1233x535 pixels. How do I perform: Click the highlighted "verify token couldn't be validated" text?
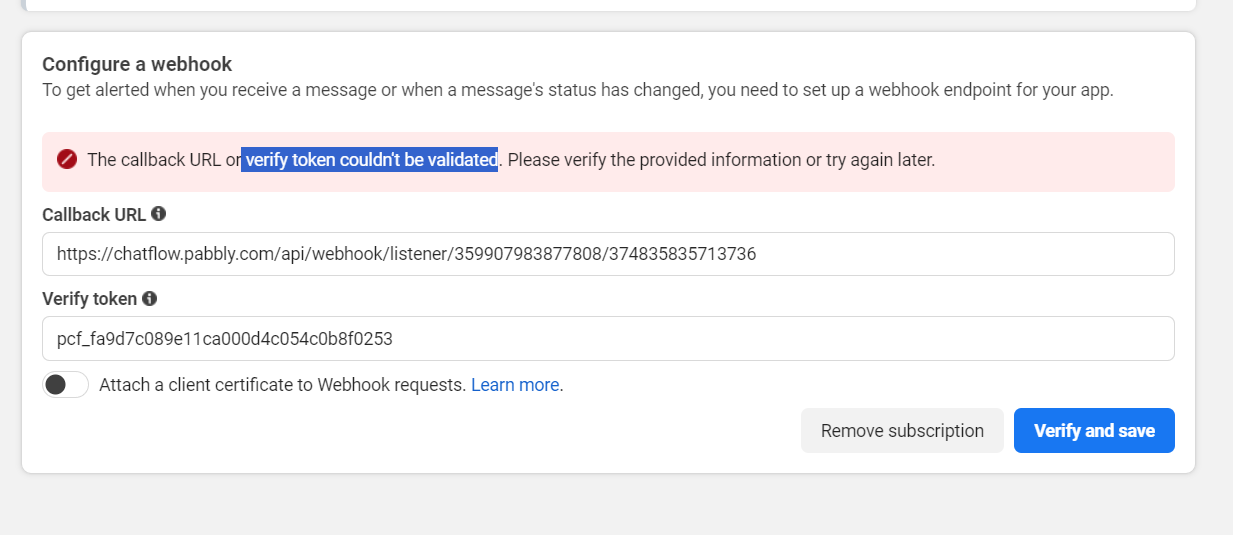click(370, 160)
